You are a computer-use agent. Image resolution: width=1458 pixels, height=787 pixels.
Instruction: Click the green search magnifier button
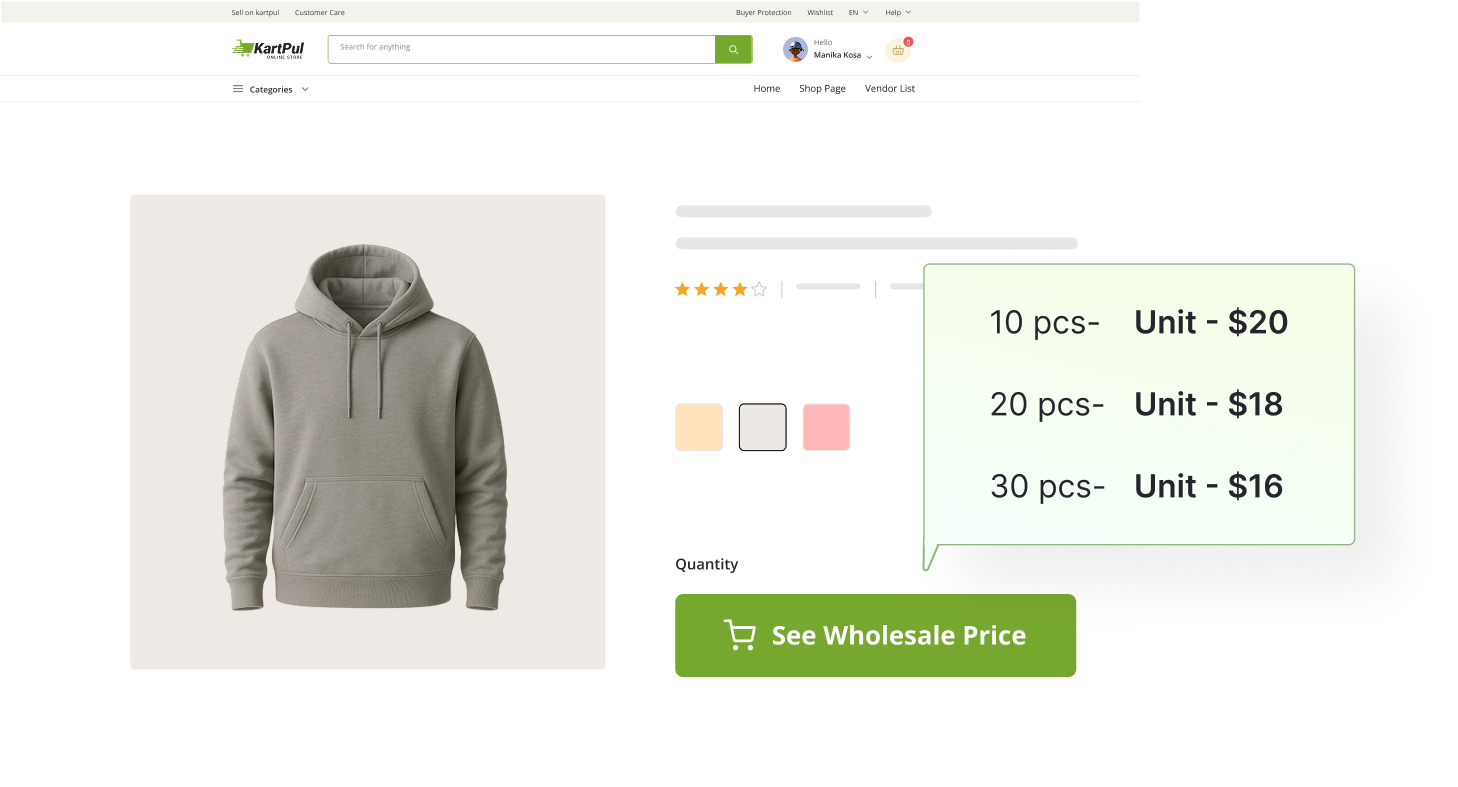coord(733,50)
